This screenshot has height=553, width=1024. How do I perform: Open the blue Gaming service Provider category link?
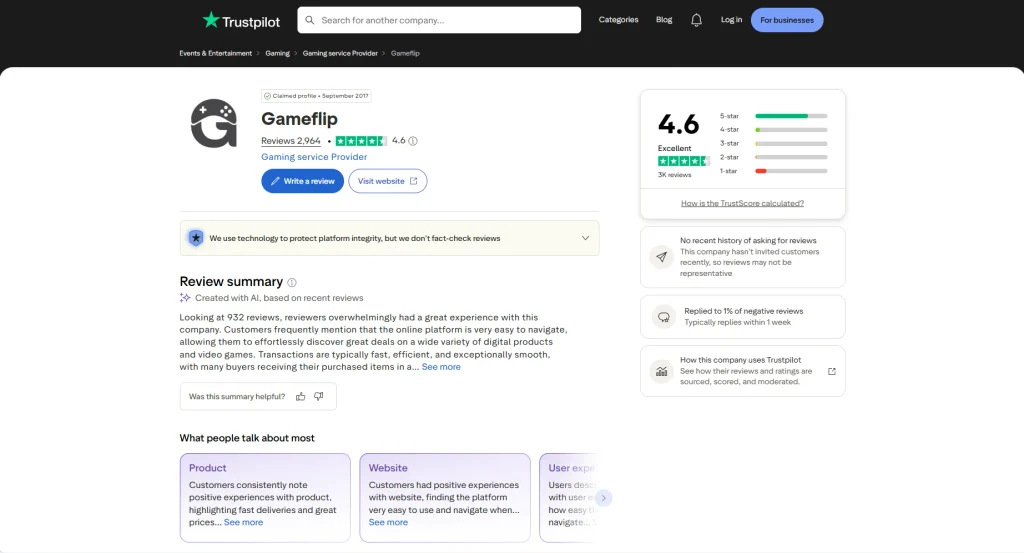(x=314, y=157)
